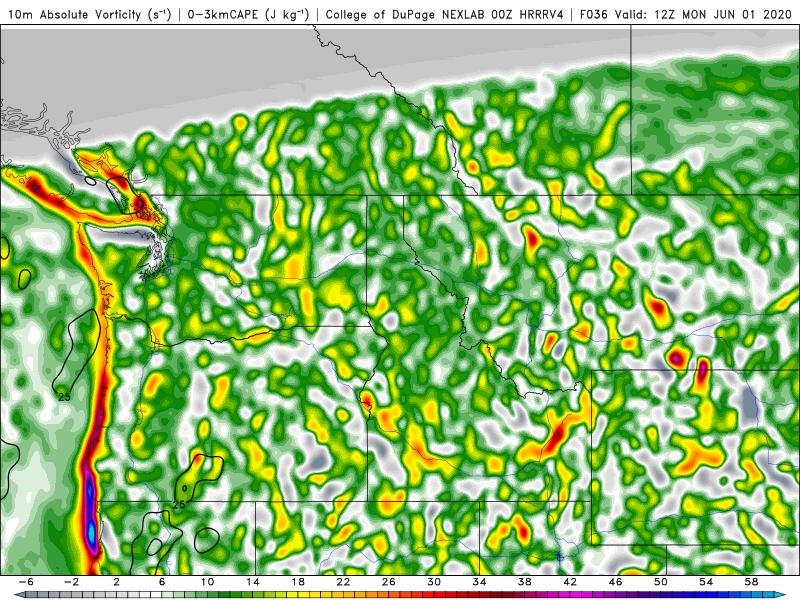Click the "58" color scale label
The height and width of the screenshot is (600, 800).
pos(751,582)
